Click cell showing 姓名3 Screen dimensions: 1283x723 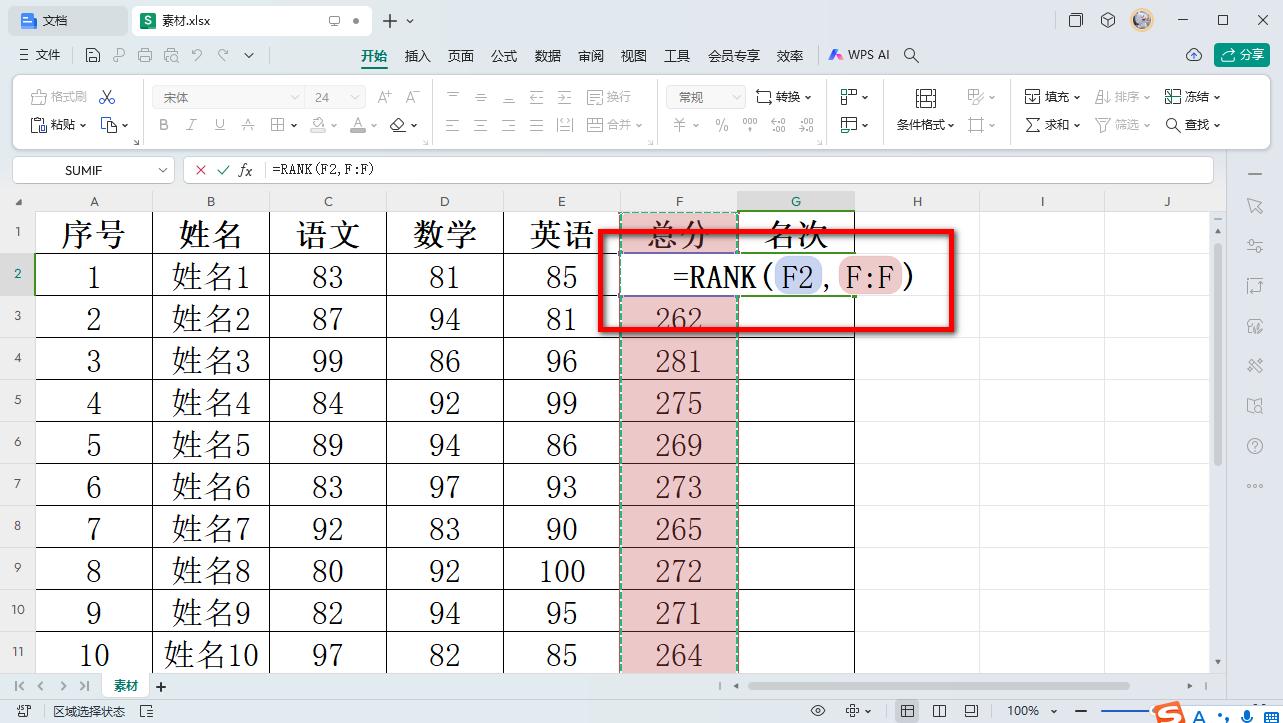click(211, 360)
